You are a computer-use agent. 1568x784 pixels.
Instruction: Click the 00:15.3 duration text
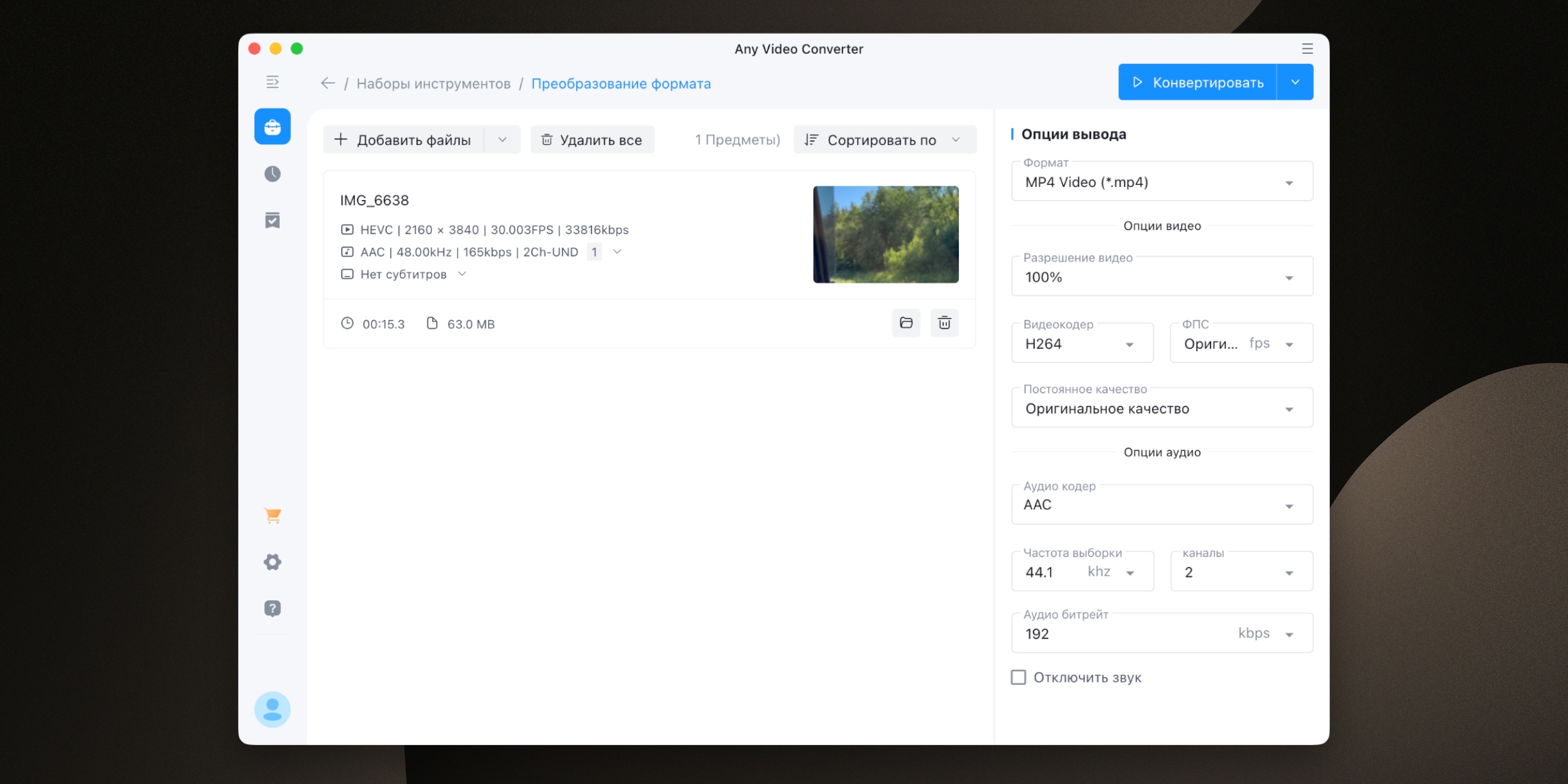click(383, 324)
